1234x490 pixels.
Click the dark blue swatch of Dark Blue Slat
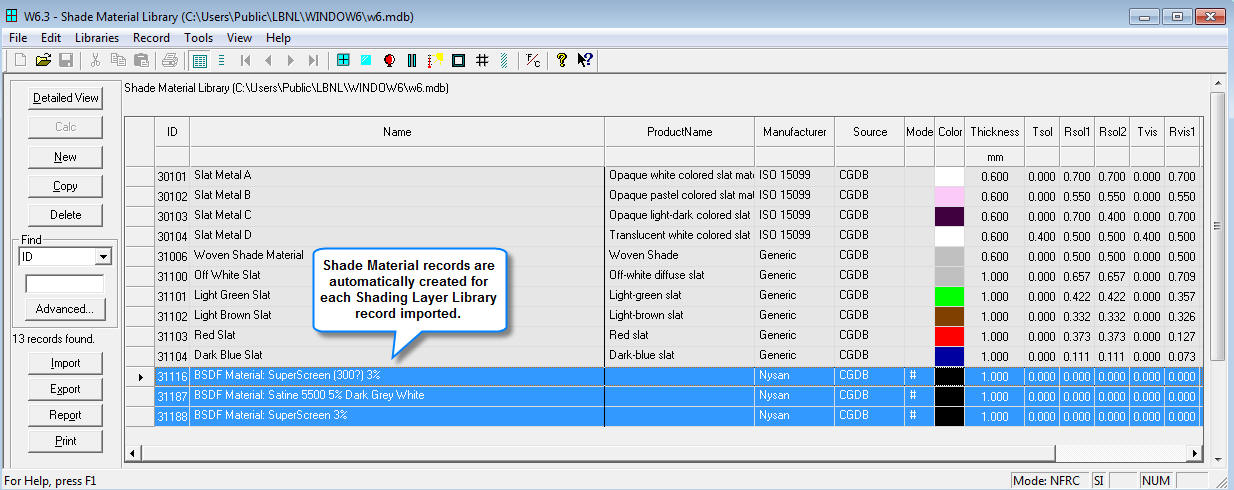click(x=950, y=356)
